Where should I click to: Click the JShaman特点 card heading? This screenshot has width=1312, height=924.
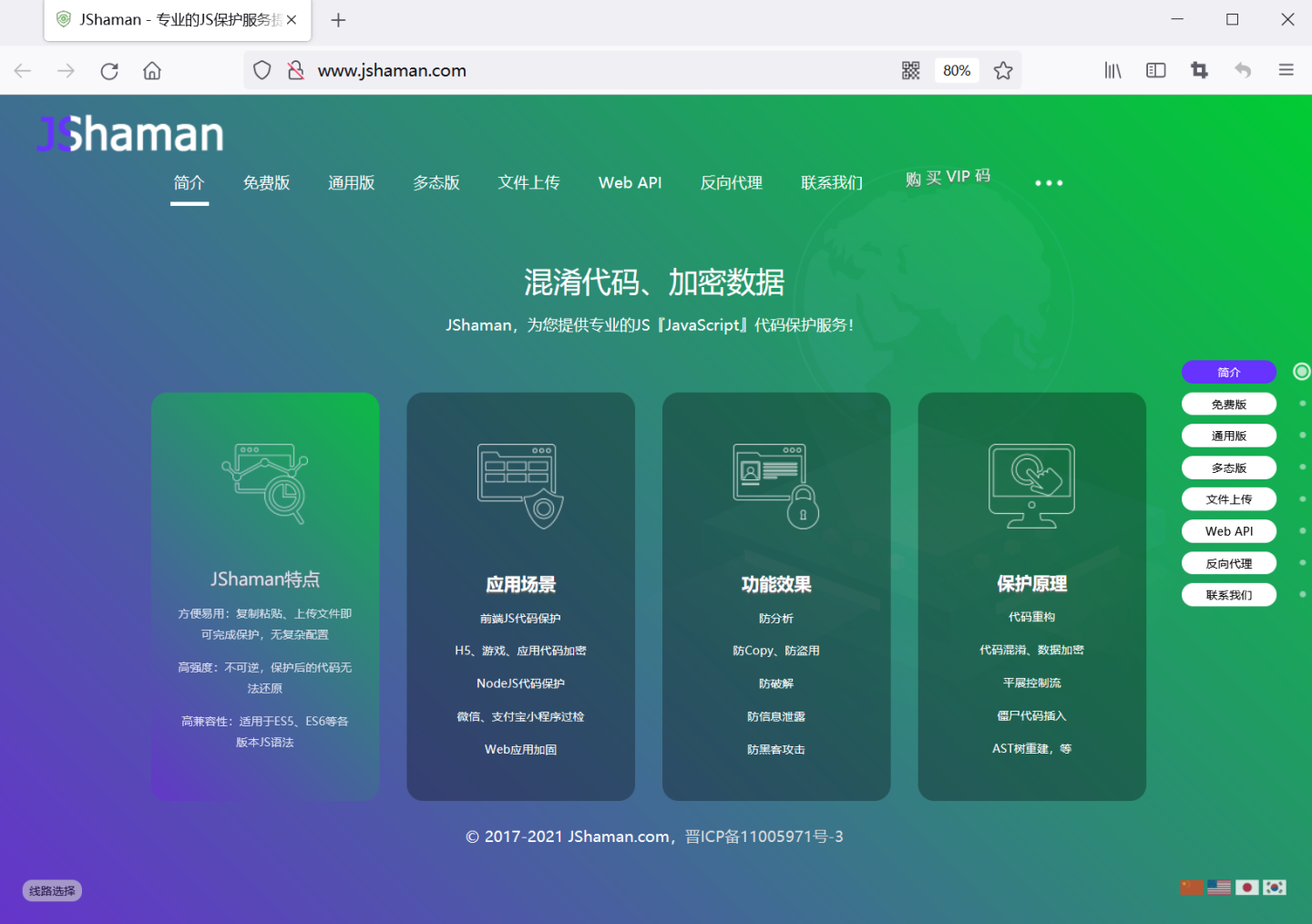click(265, 580)
